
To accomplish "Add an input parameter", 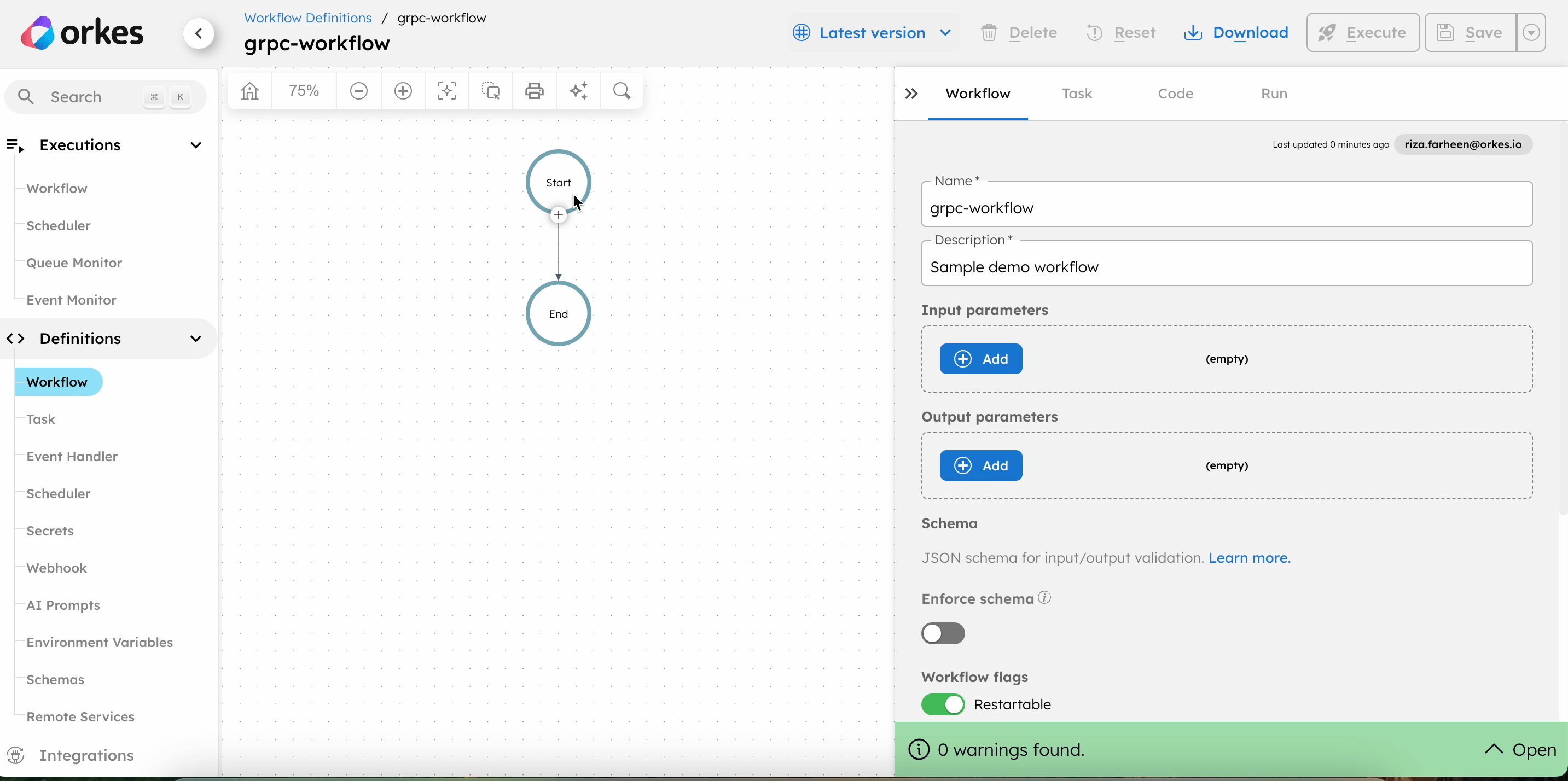I will coord(980,359).
